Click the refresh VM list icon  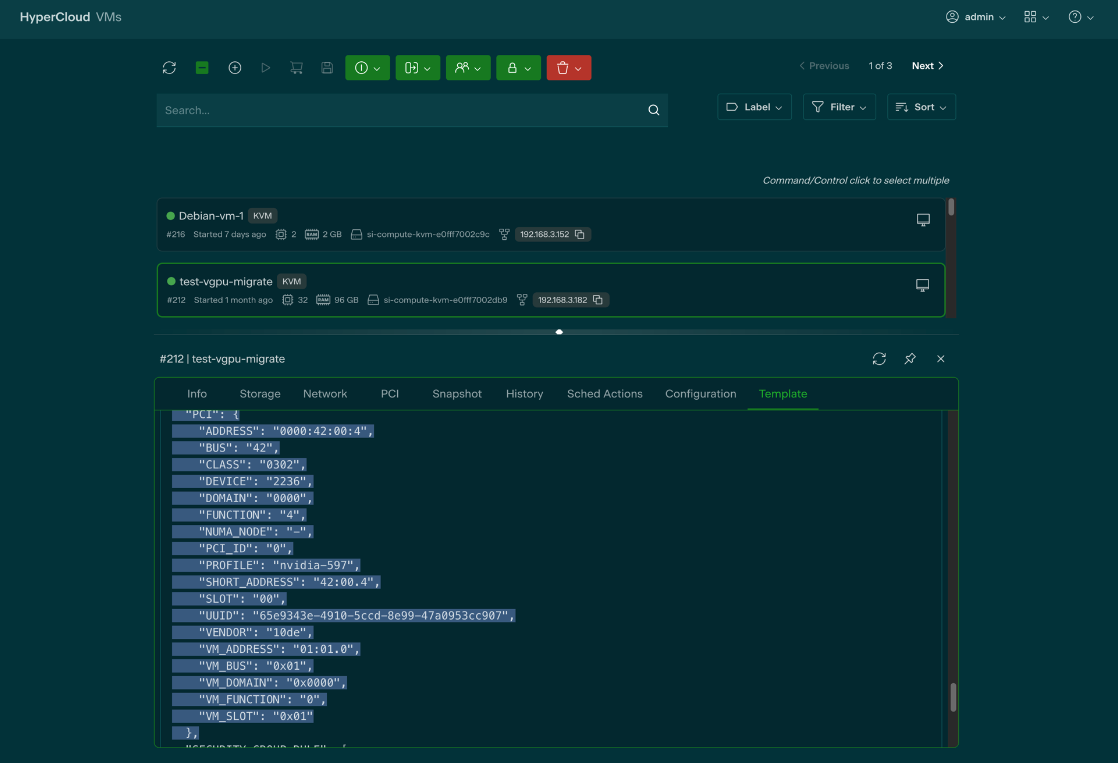[x=169, y=67]
